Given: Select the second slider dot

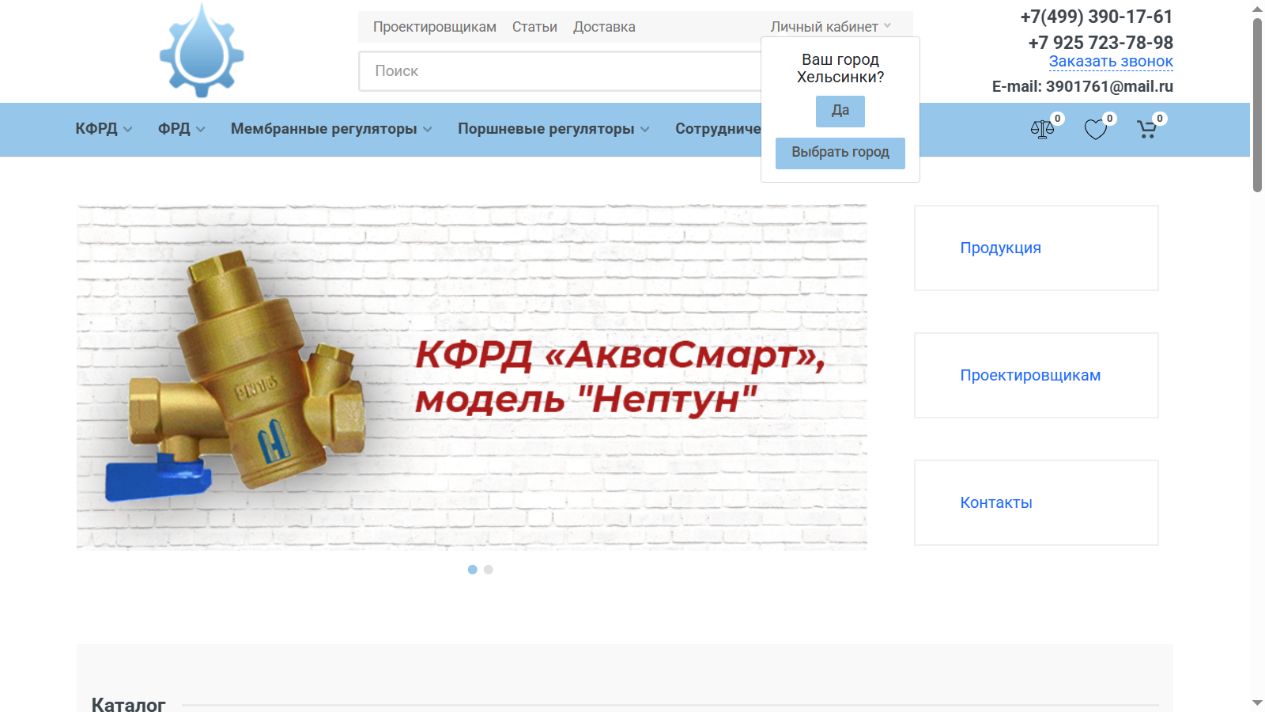Looking at the screenshot, I should point(488,570).
